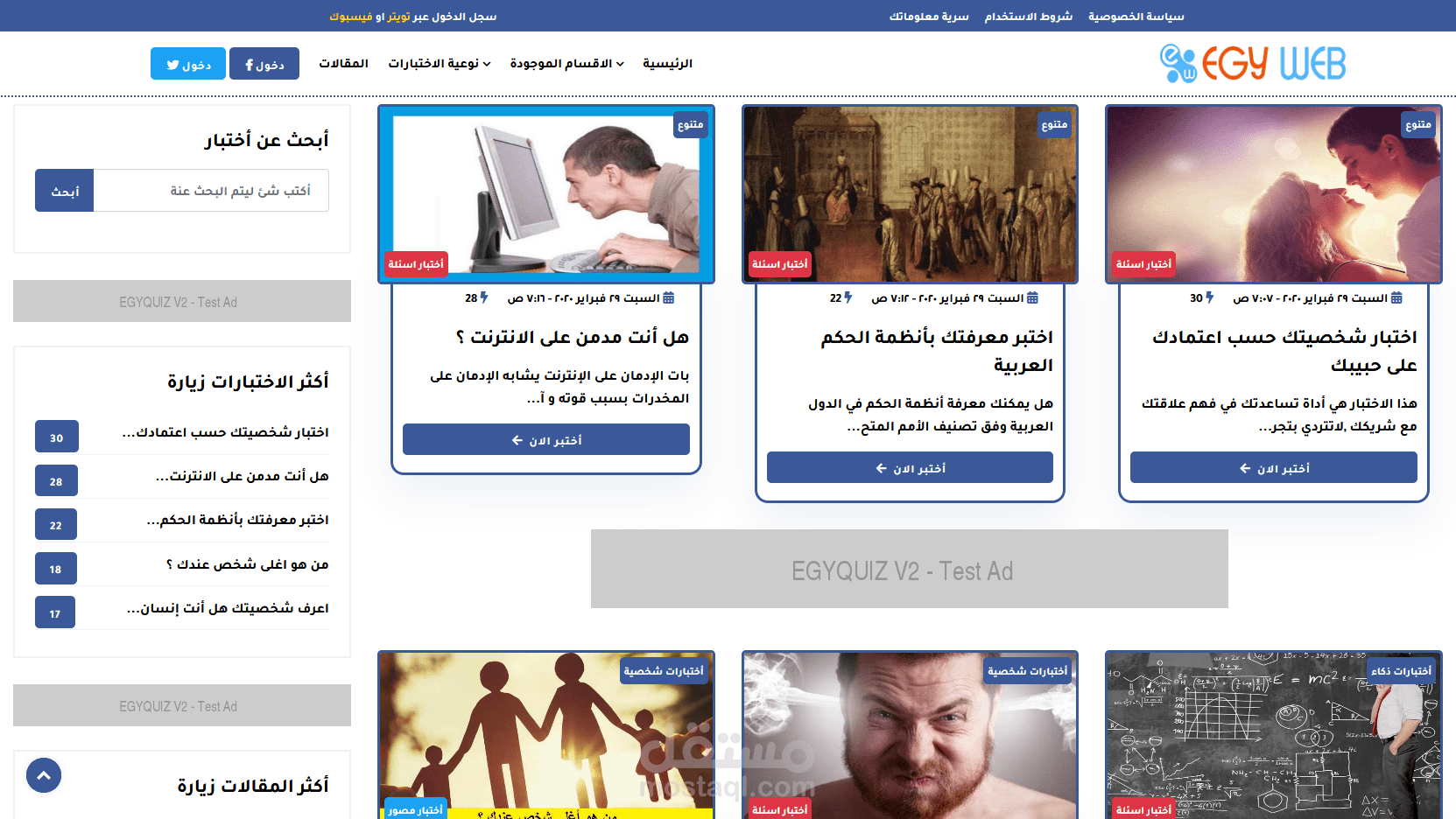Click فيسبوك login link in top bar
Image resolution: width=1456 pixels, height=819 pixels.
click(350, 16)
